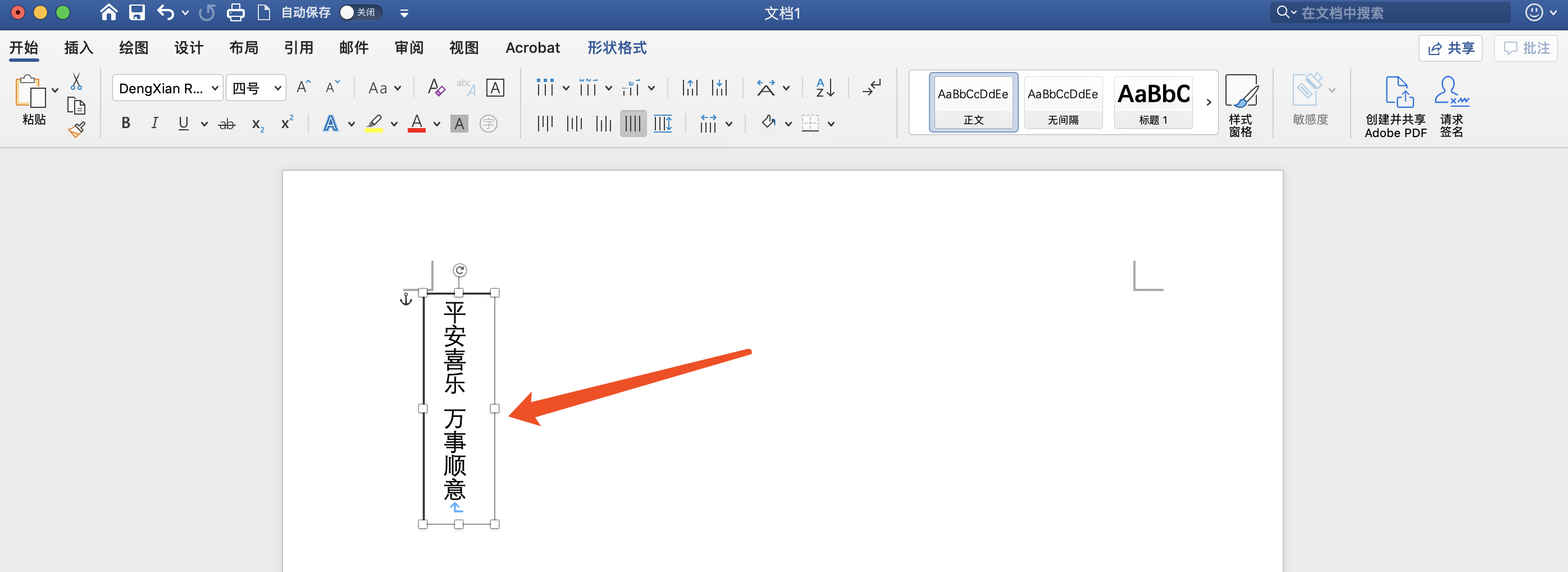
Task: Center-align the vertical text
Action: (574, 124)
